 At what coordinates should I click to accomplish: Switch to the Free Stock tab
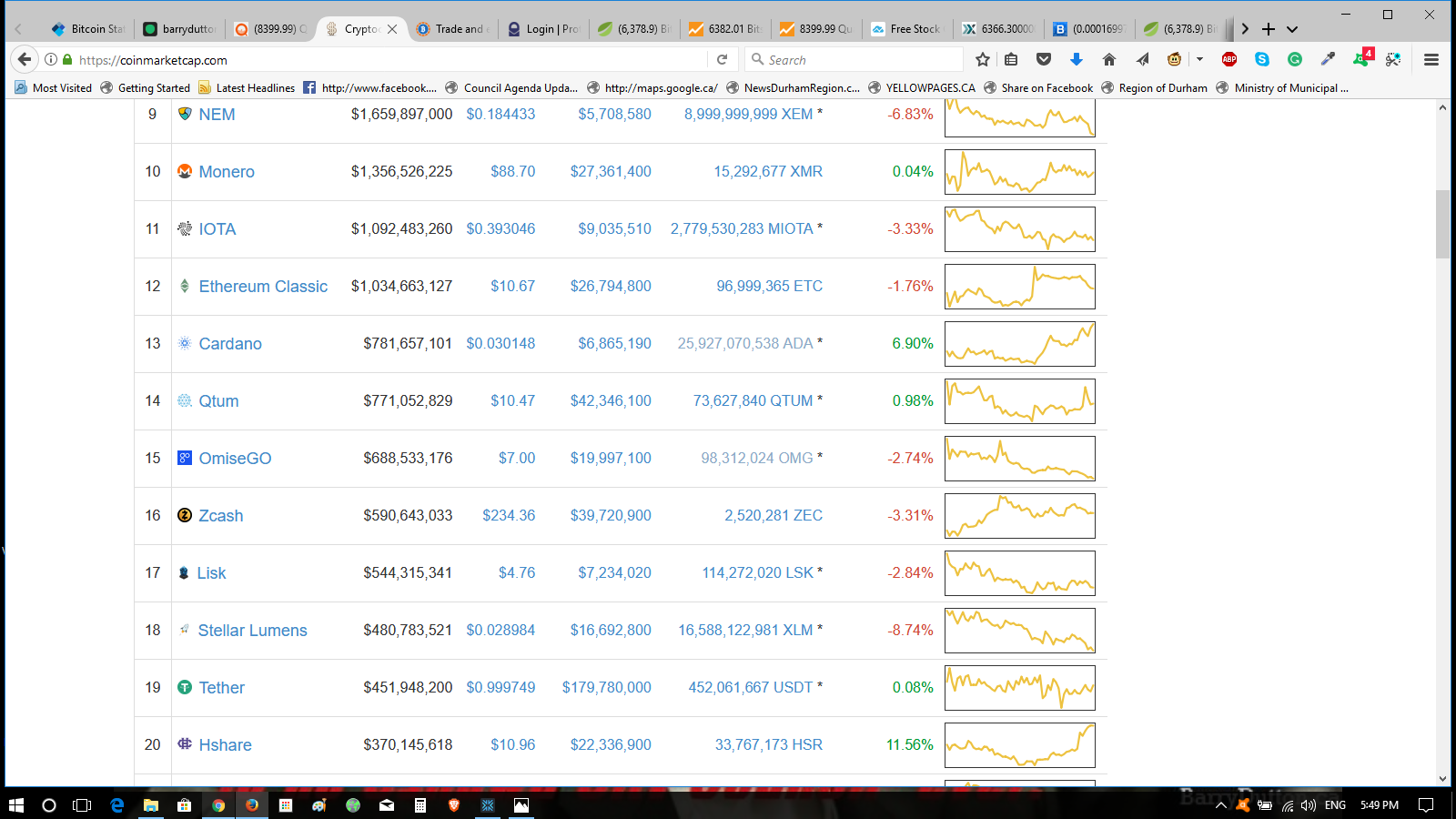tap(907, 29)
